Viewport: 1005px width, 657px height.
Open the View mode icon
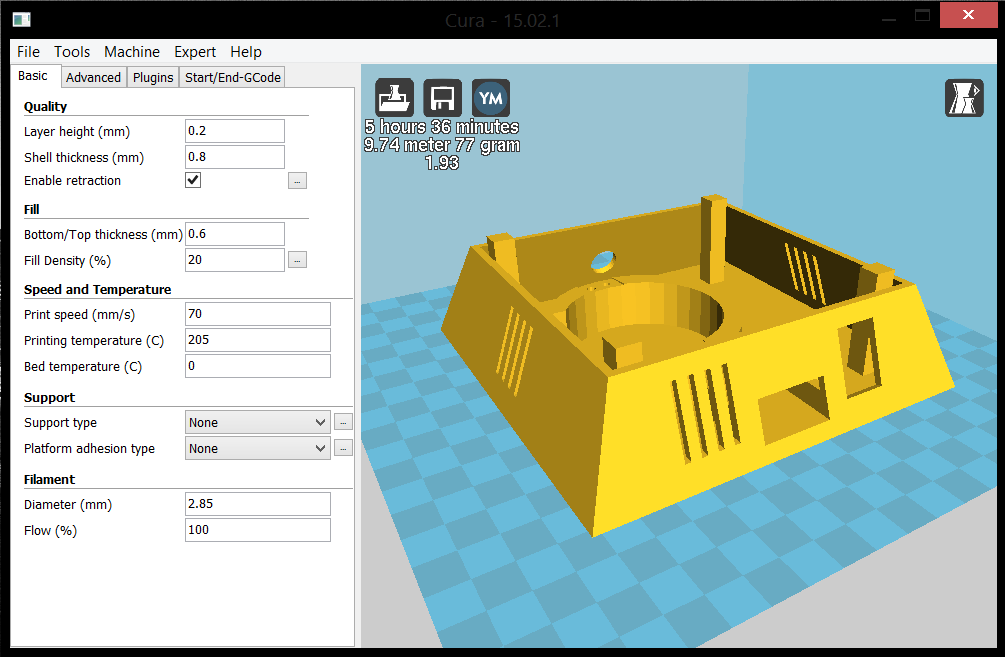pos(964,98)
